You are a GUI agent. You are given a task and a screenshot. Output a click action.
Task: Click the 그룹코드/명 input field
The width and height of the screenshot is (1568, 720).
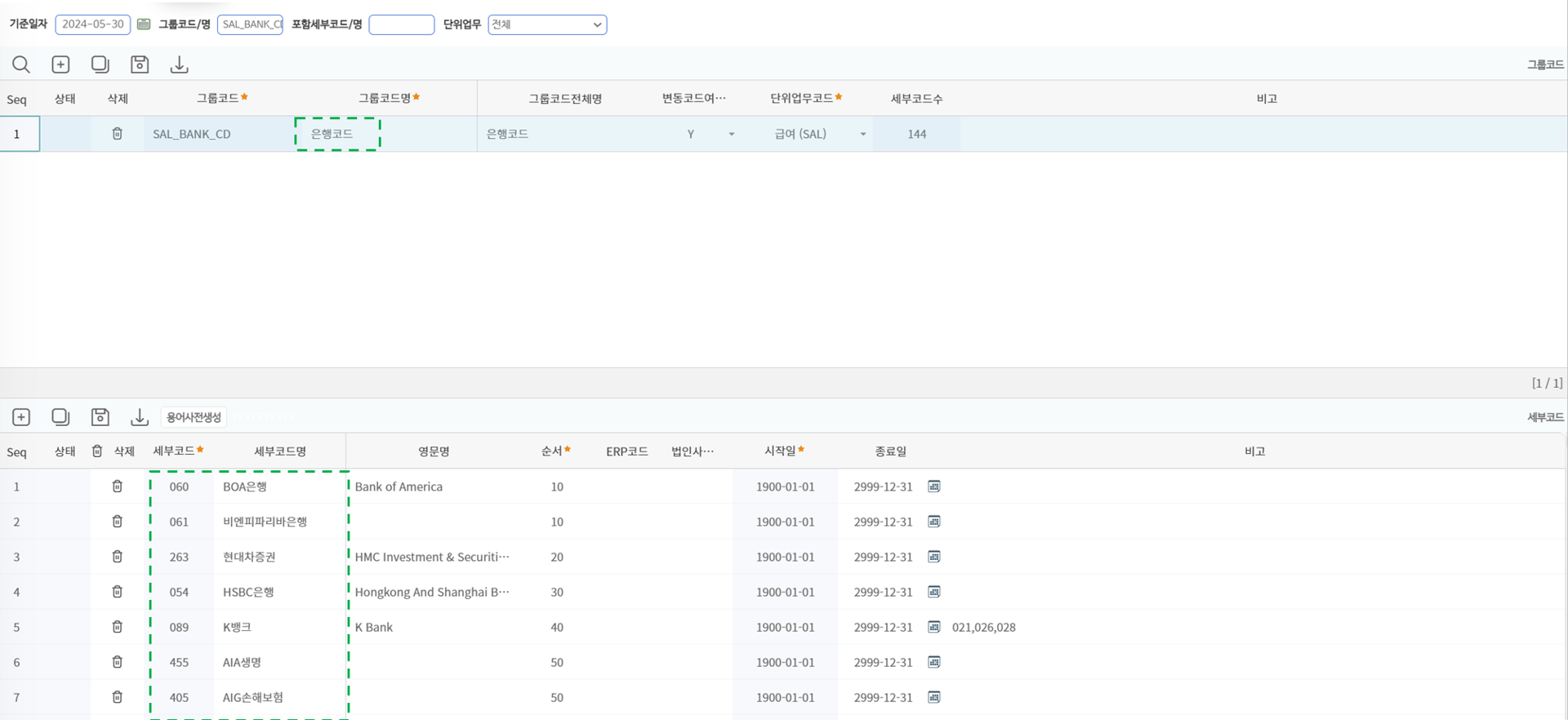click(x=250, y=24)
